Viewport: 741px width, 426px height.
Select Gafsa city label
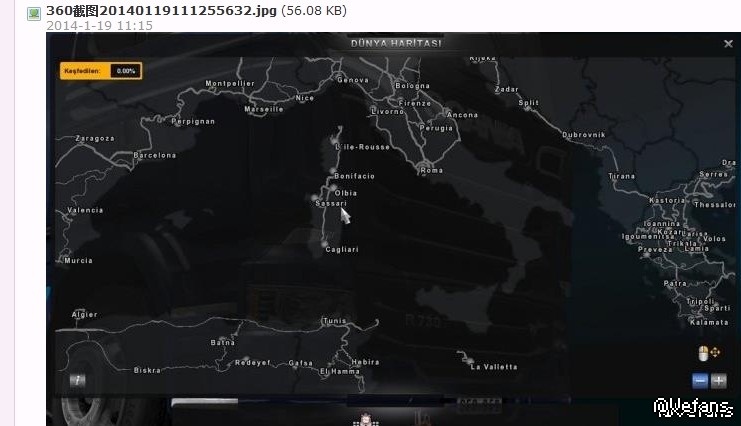[x=301, y=363]
